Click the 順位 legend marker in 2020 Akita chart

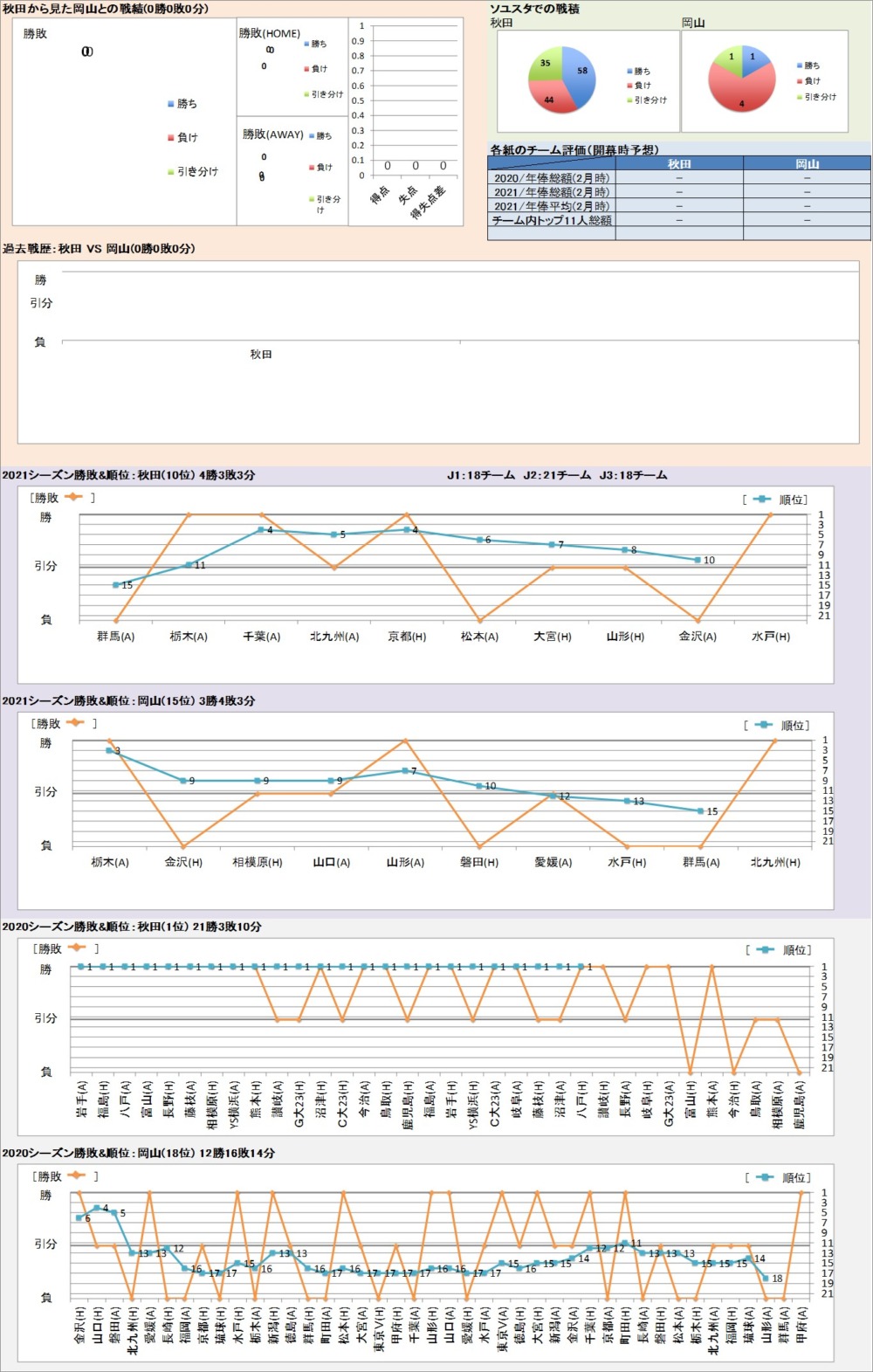766,949
